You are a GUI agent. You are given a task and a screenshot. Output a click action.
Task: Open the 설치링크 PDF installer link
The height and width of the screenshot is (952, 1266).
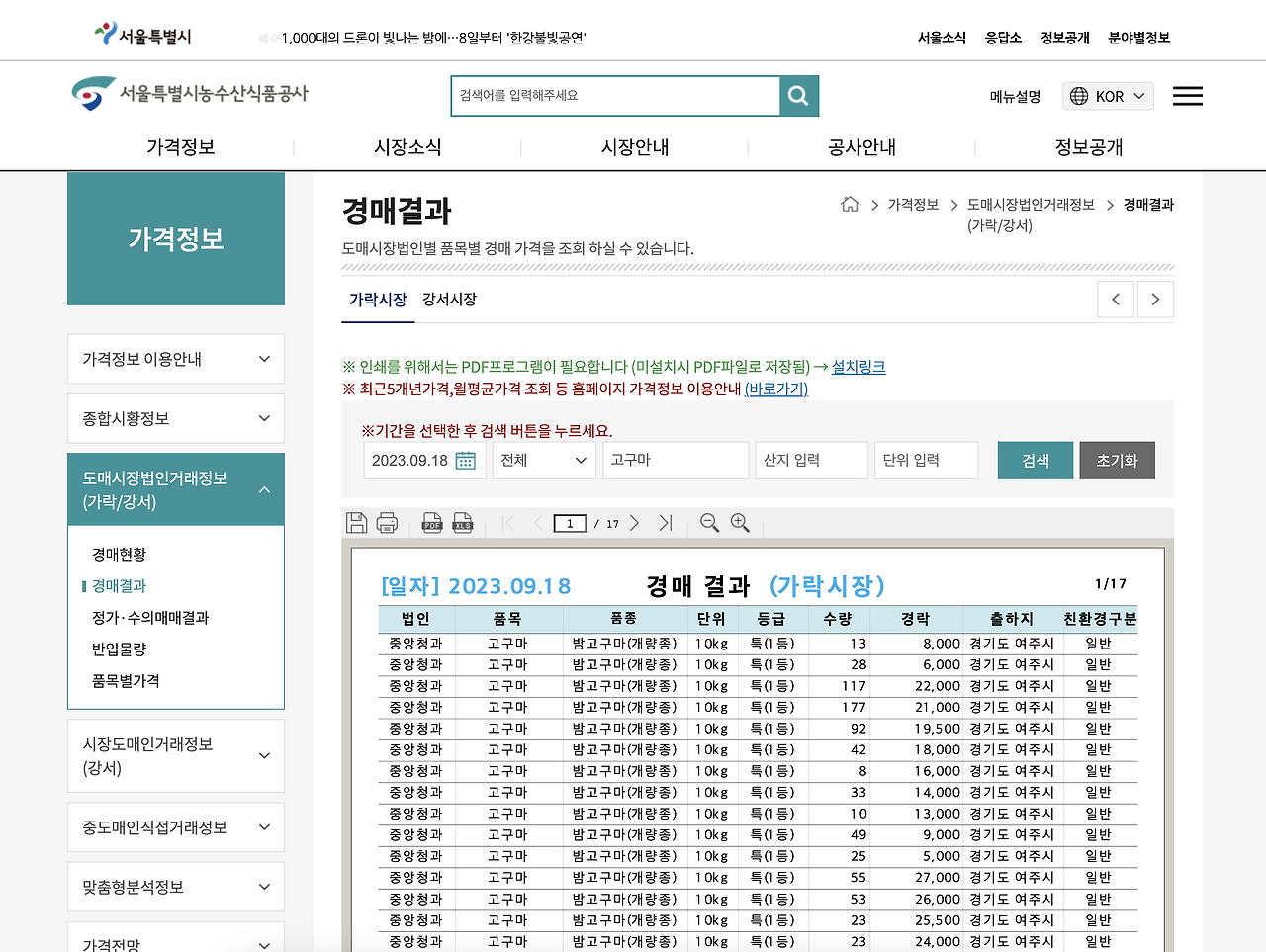click(857, 367)
